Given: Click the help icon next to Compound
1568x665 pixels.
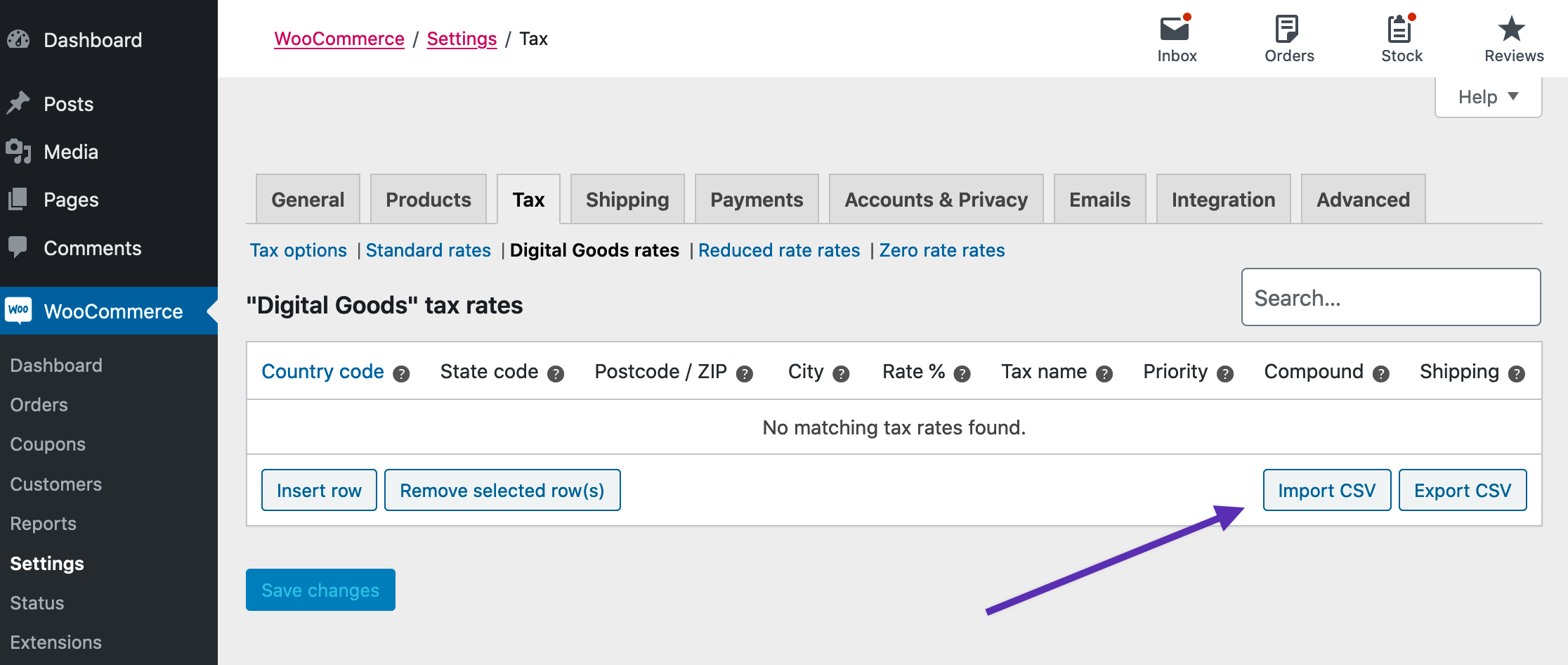Looking at the screenshot, I should point(1381,374).
